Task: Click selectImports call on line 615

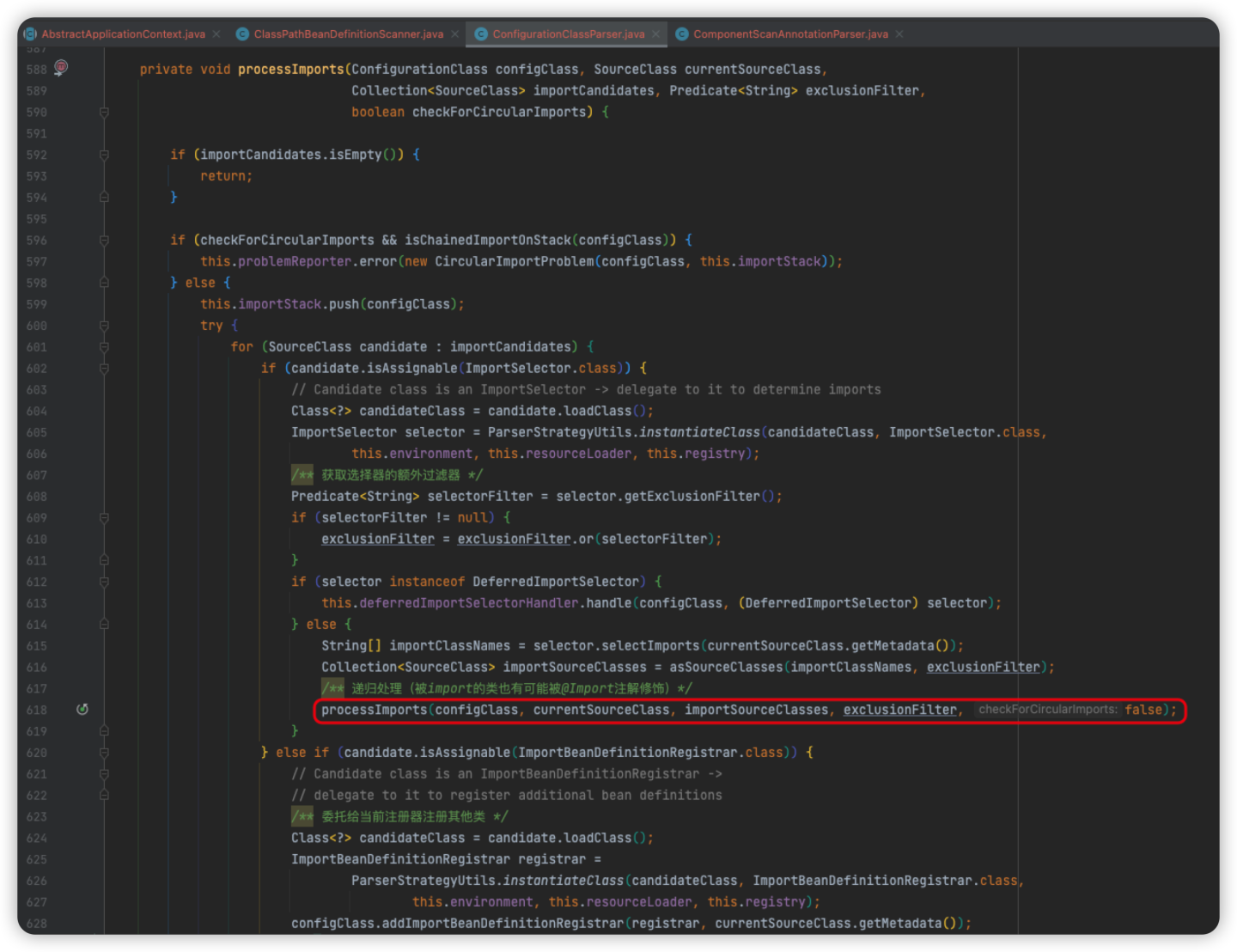Action: coord(650,645)
